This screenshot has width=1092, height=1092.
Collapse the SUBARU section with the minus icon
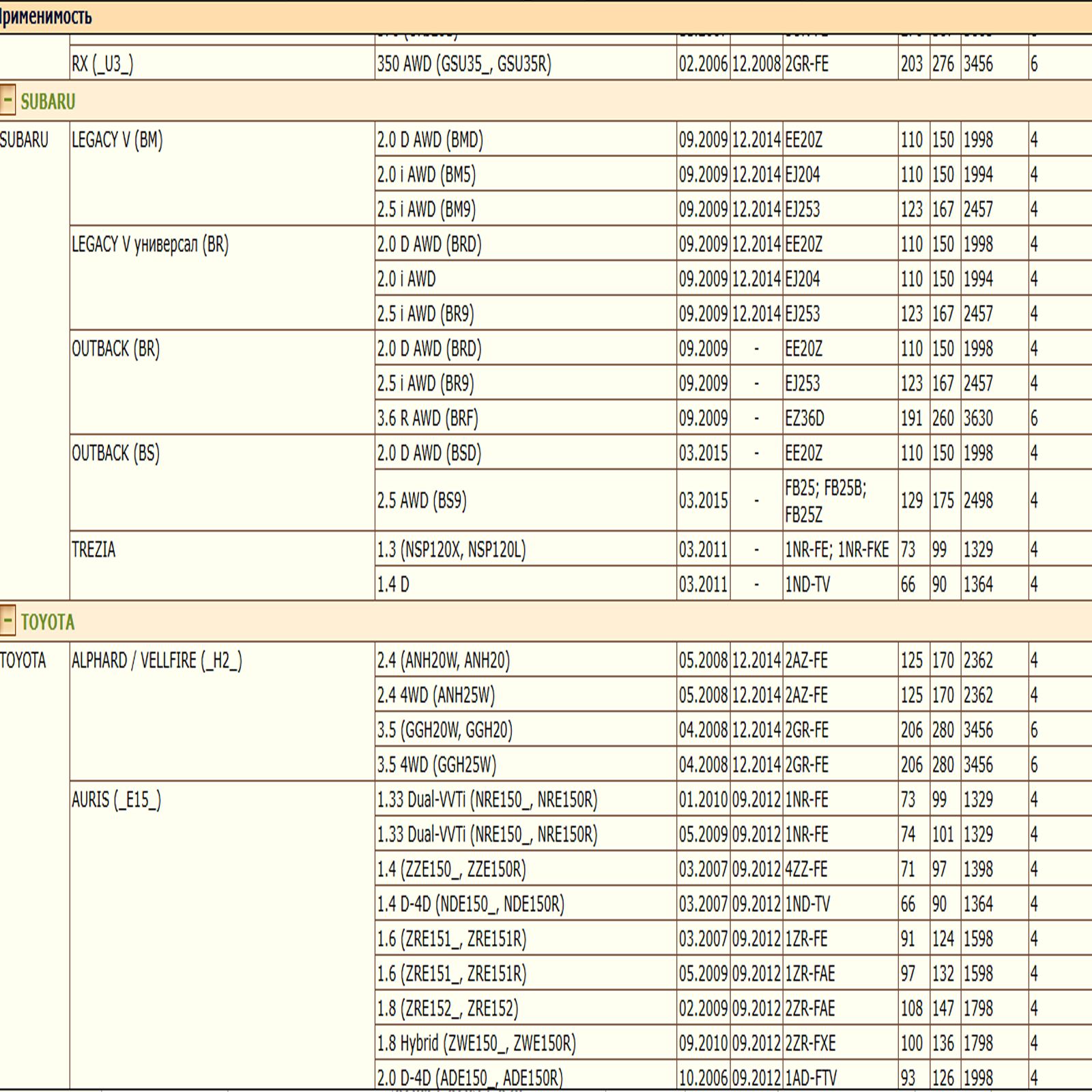click(8, 101)
